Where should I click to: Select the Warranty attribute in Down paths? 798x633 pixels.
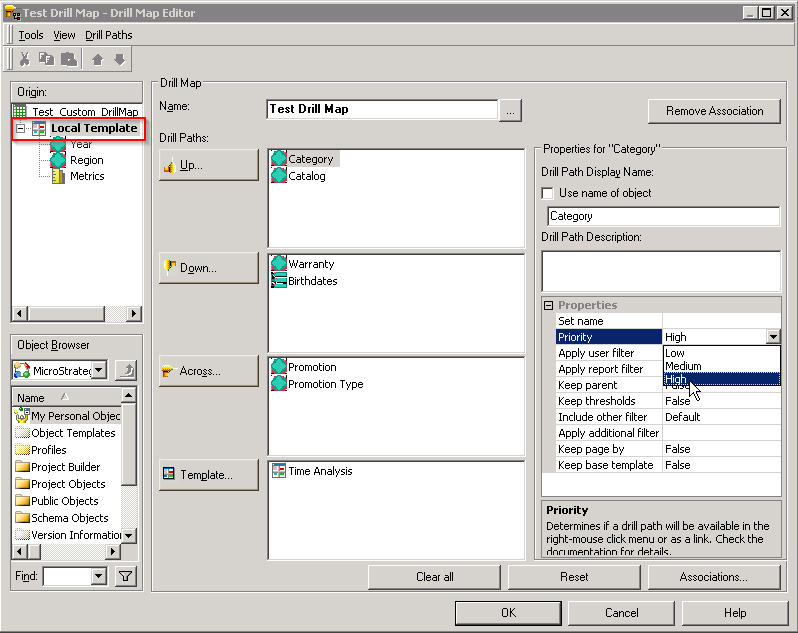coord(311,264)
